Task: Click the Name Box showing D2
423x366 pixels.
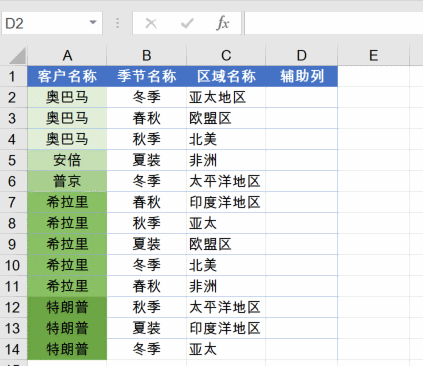Action: coord(52,23)
